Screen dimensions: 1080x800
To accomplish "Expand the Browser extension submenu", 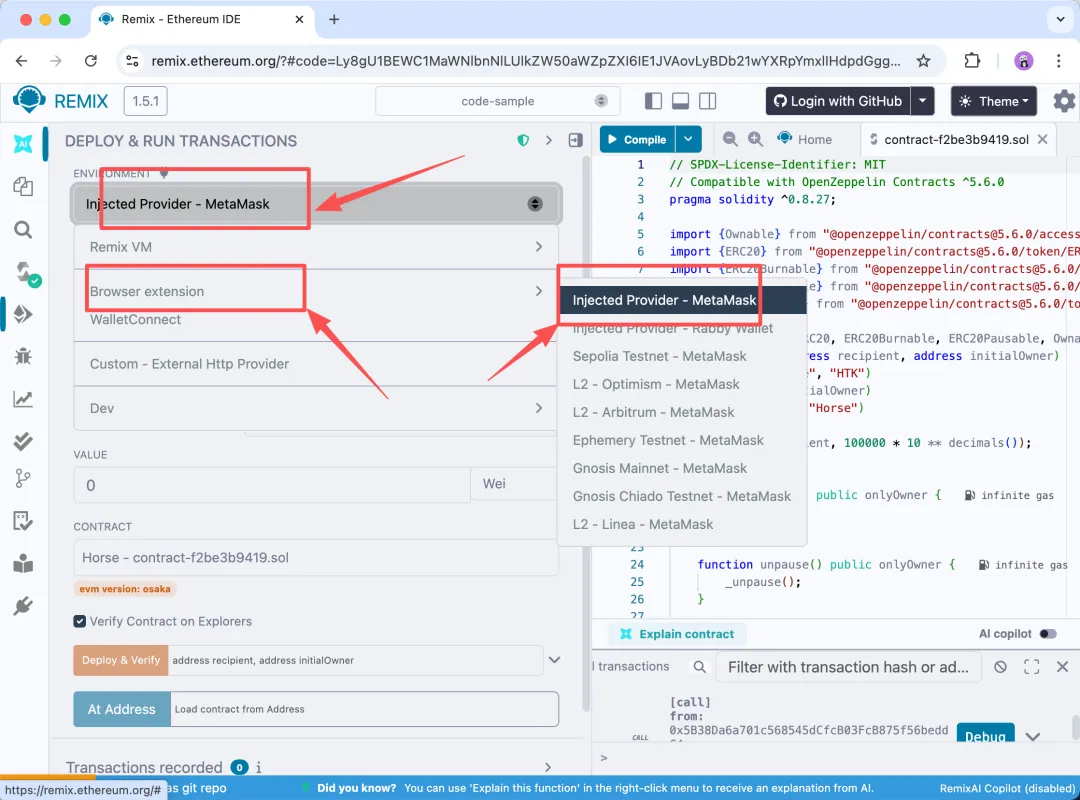I will [316, 291].
